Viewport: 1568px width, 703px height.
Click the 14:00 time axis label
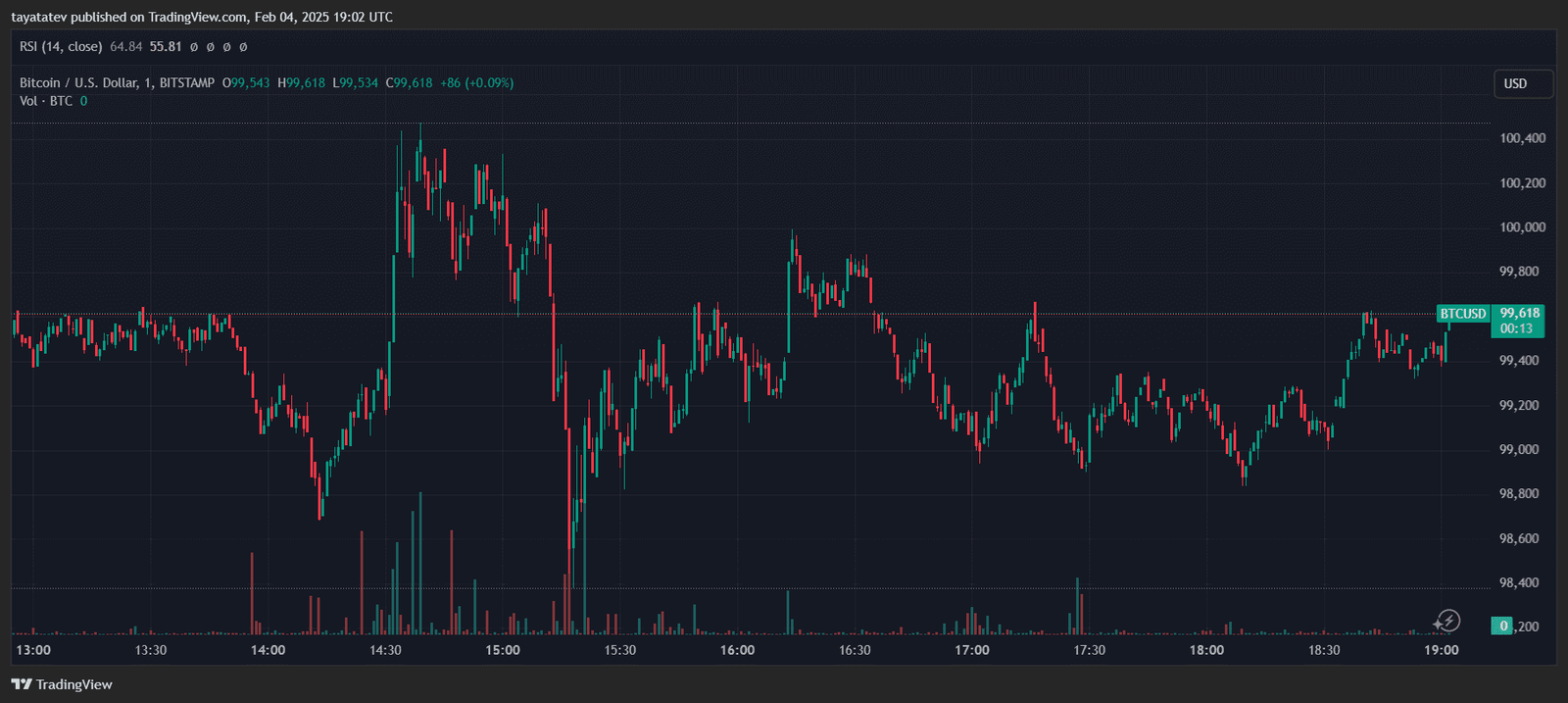[x=268, y=650]
